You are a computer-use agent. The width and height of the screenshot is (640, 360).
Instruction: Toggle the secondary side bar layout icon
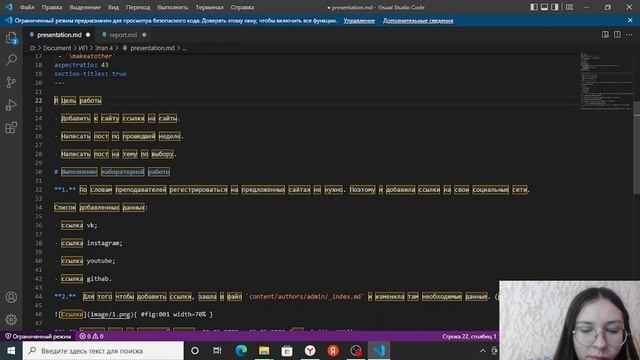tap(555, 7)
